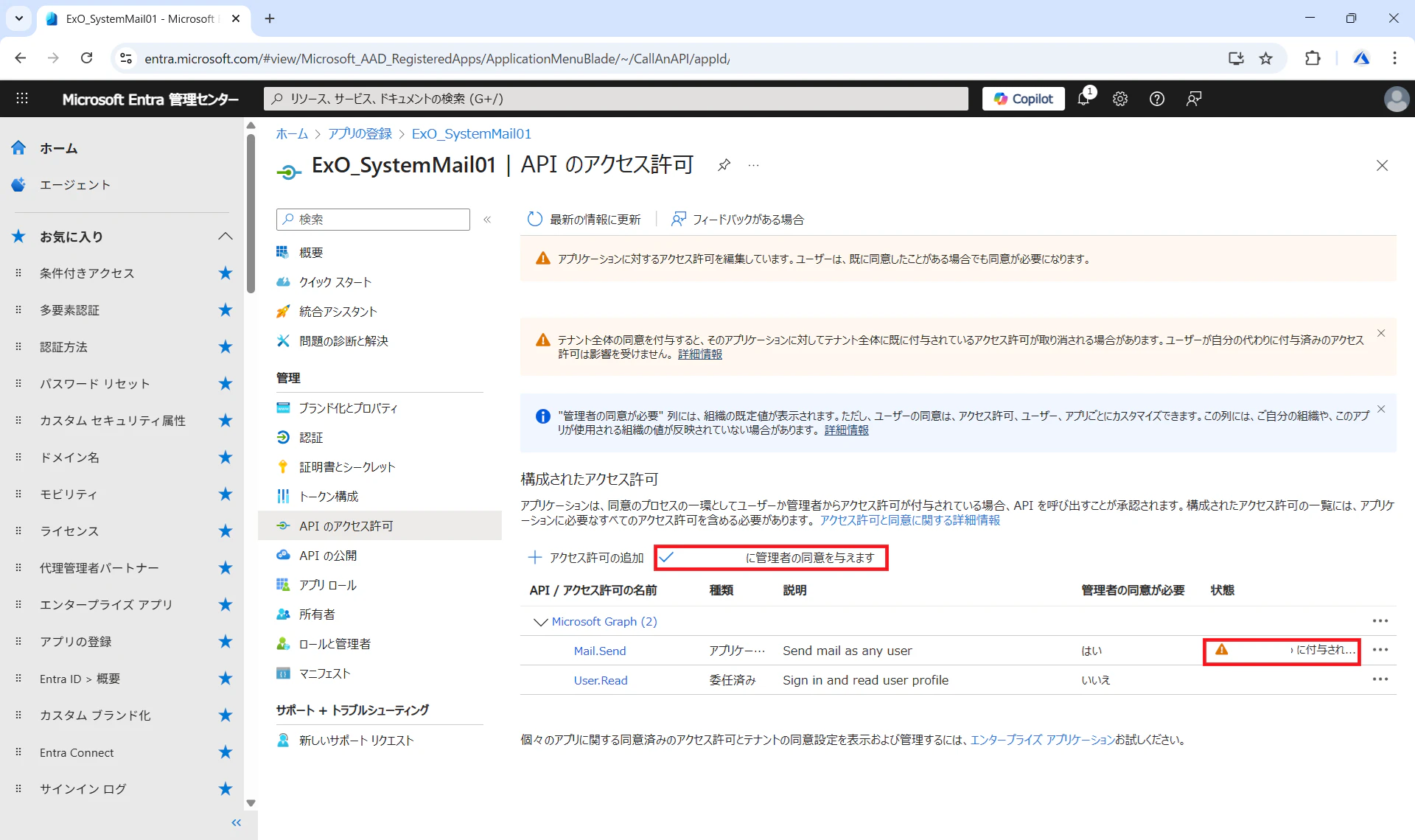Click the feedback icon in the header bar
Image resolution: width=1415 pixels, height=840 pixels.
(1194, 99)
